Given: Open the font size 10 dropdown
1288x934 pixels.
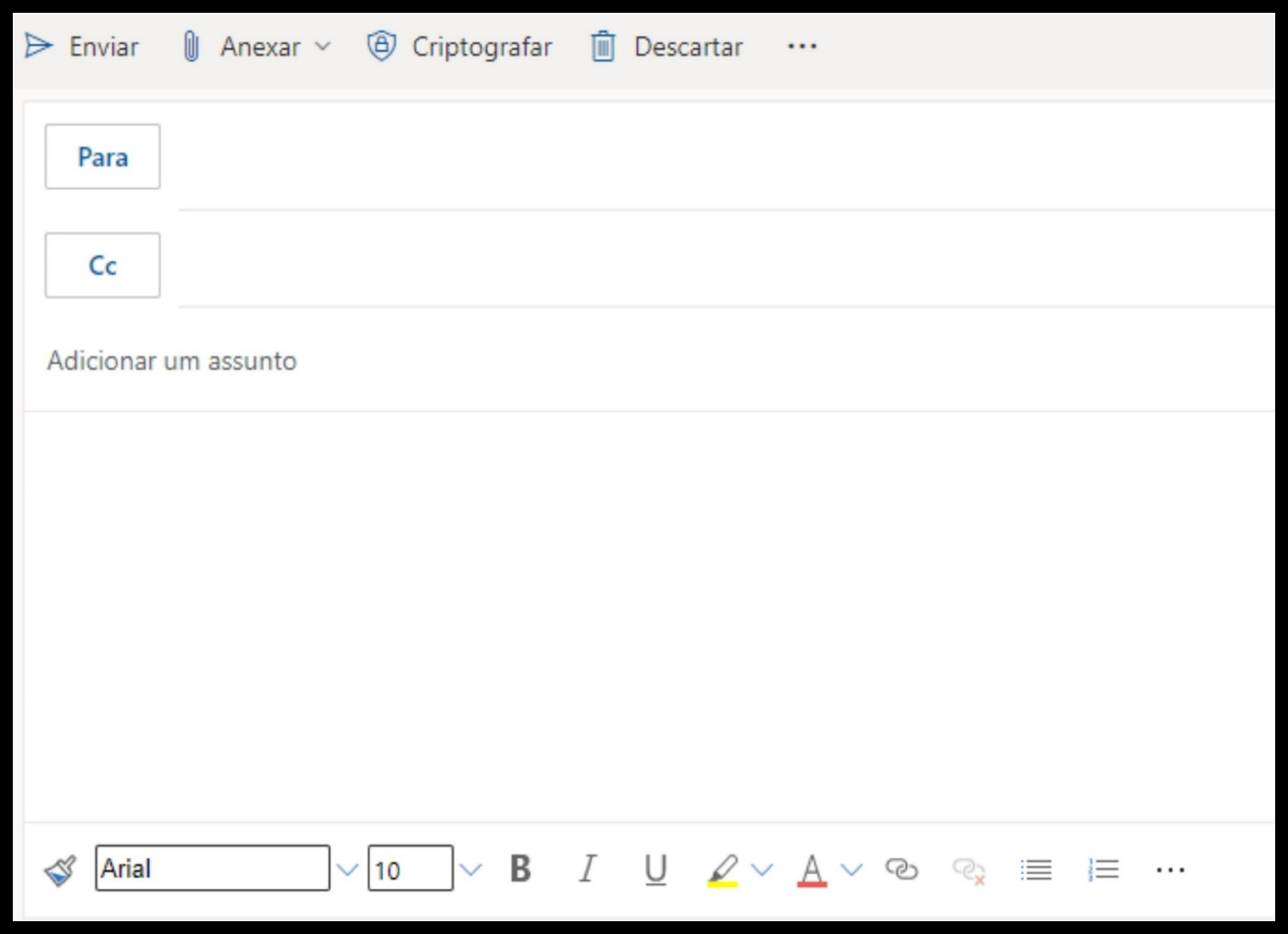Looking at the screenshot, I should 471,870.
